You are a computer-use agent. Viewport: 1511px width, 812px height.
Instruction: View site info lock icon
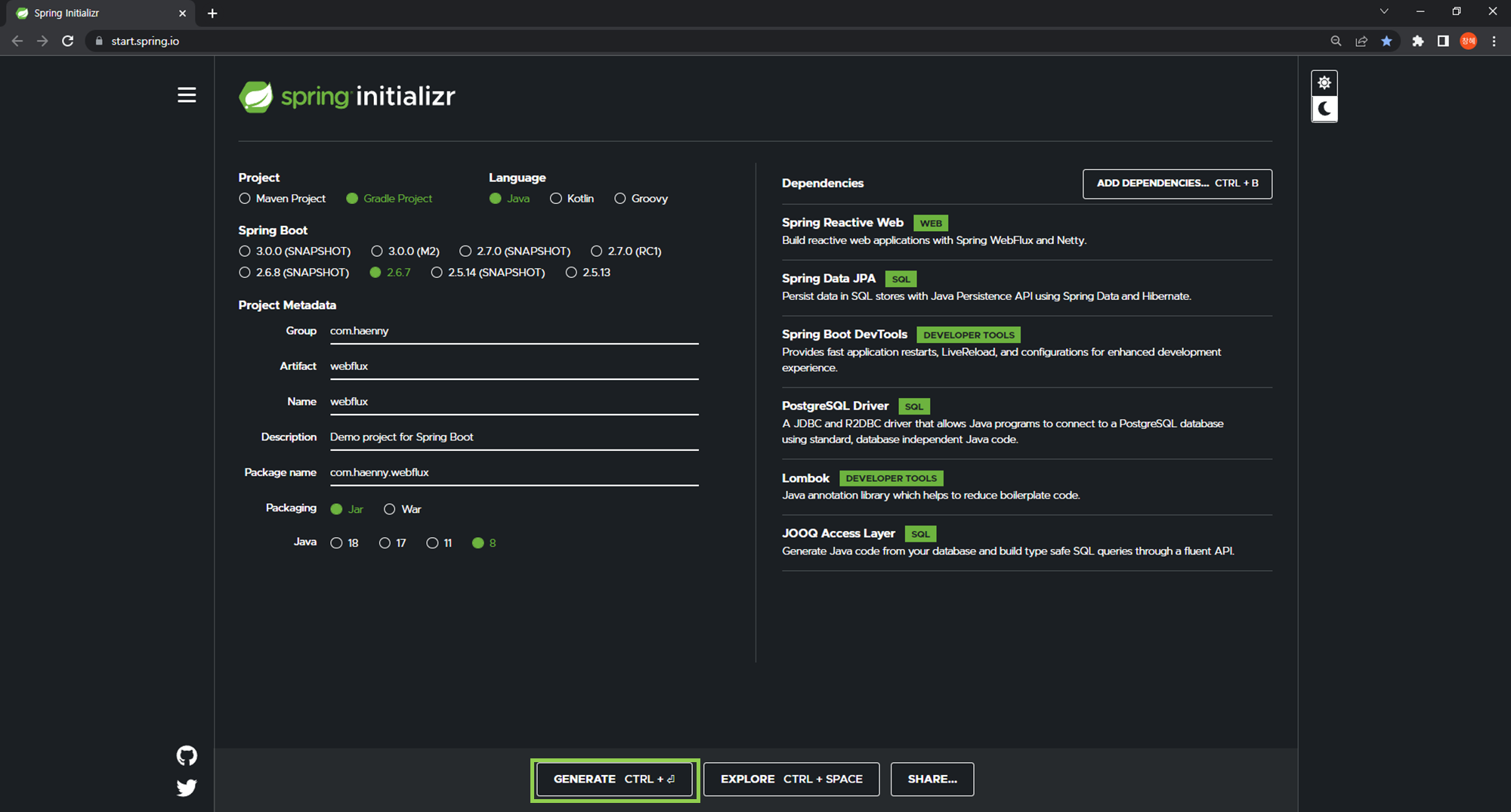98,41
